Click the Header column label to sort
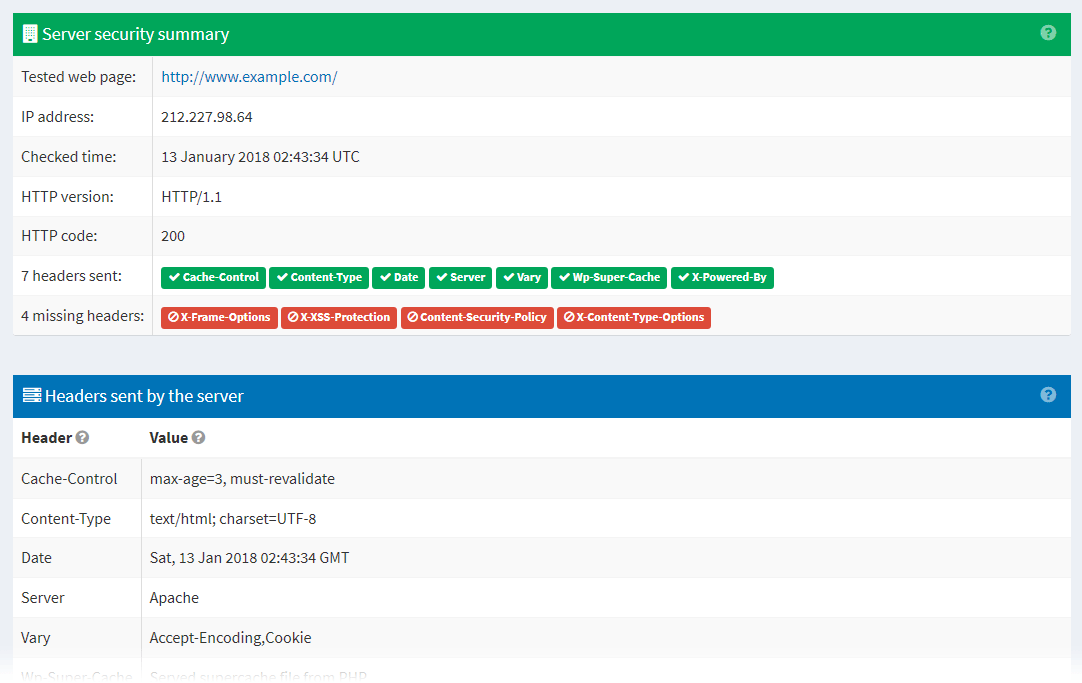This screenshot has width=1082, height=683. [45, 437]
